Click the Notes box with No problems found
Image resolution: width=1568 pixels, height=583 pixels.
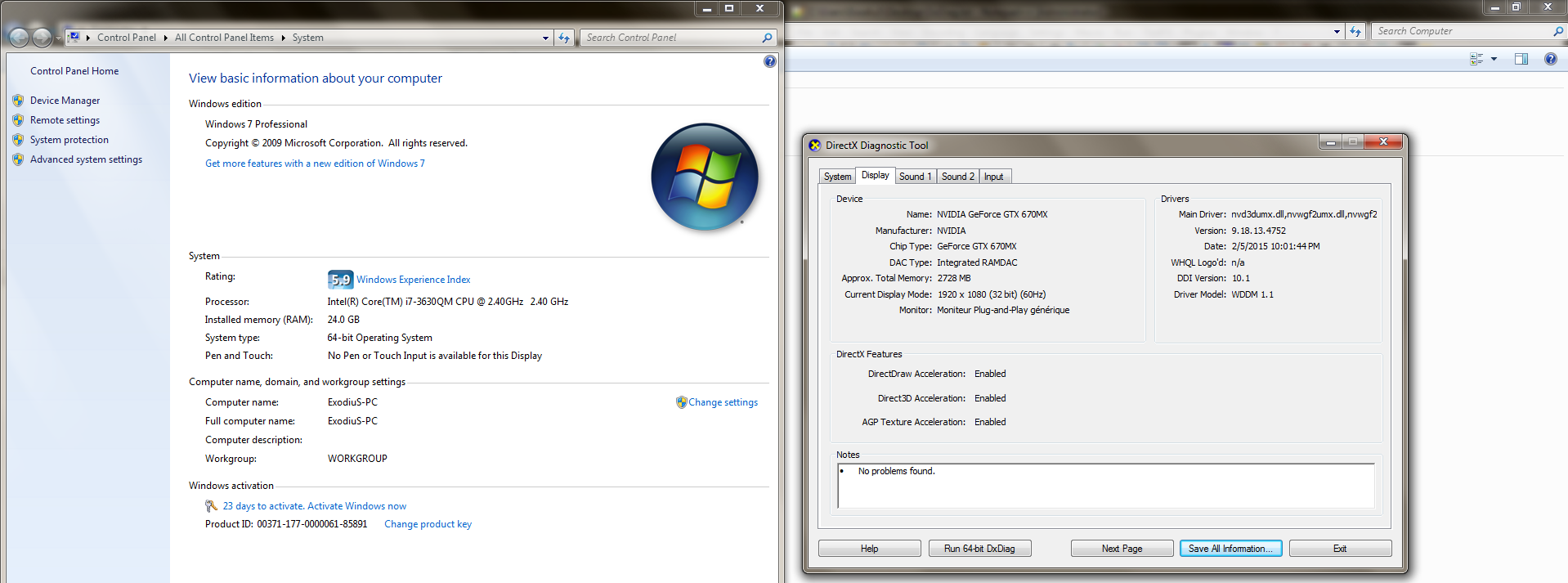point(1106,486)
